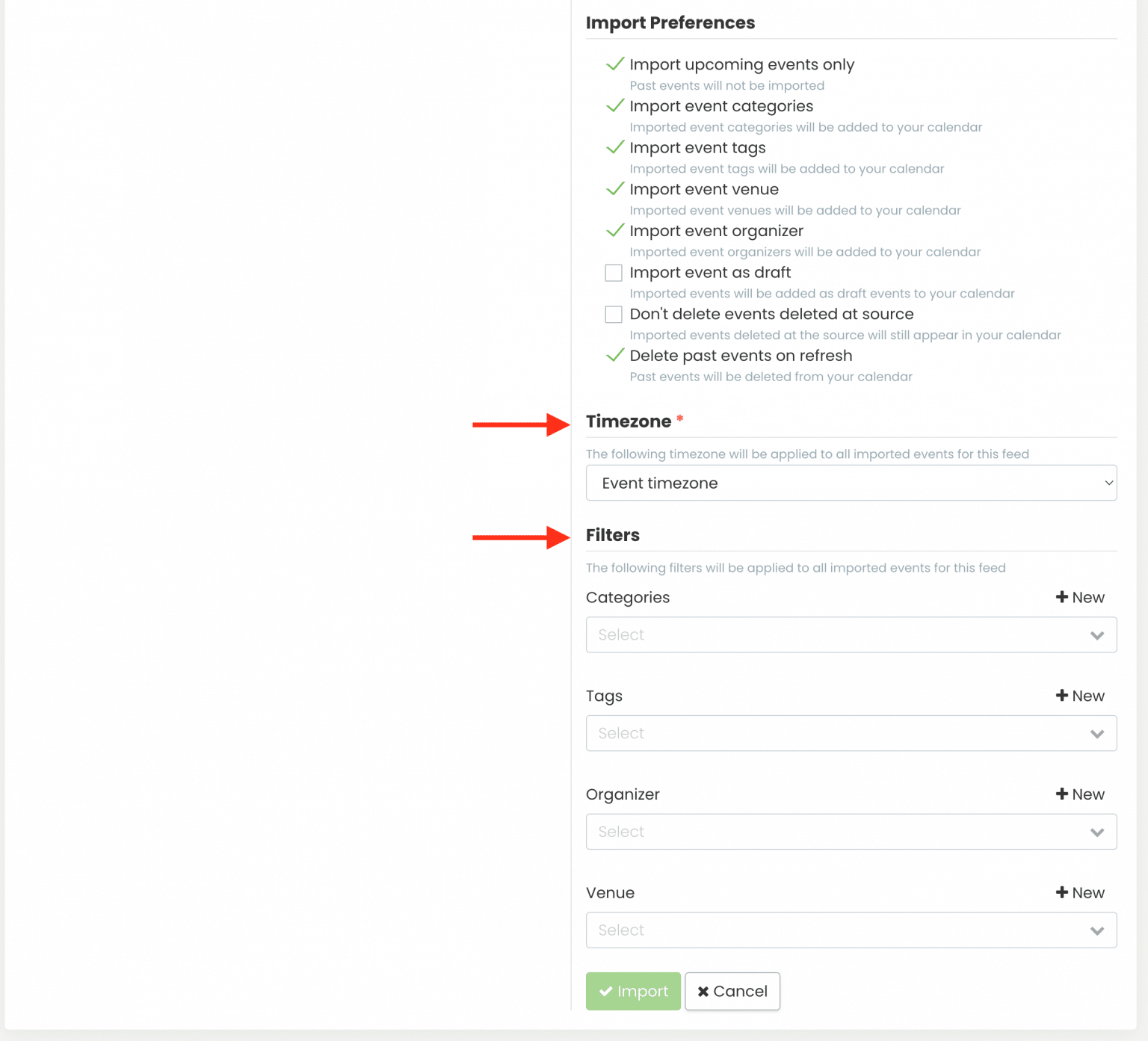Click the Cancel button
1148x1041 pixels.
click(x=732, y=991)
